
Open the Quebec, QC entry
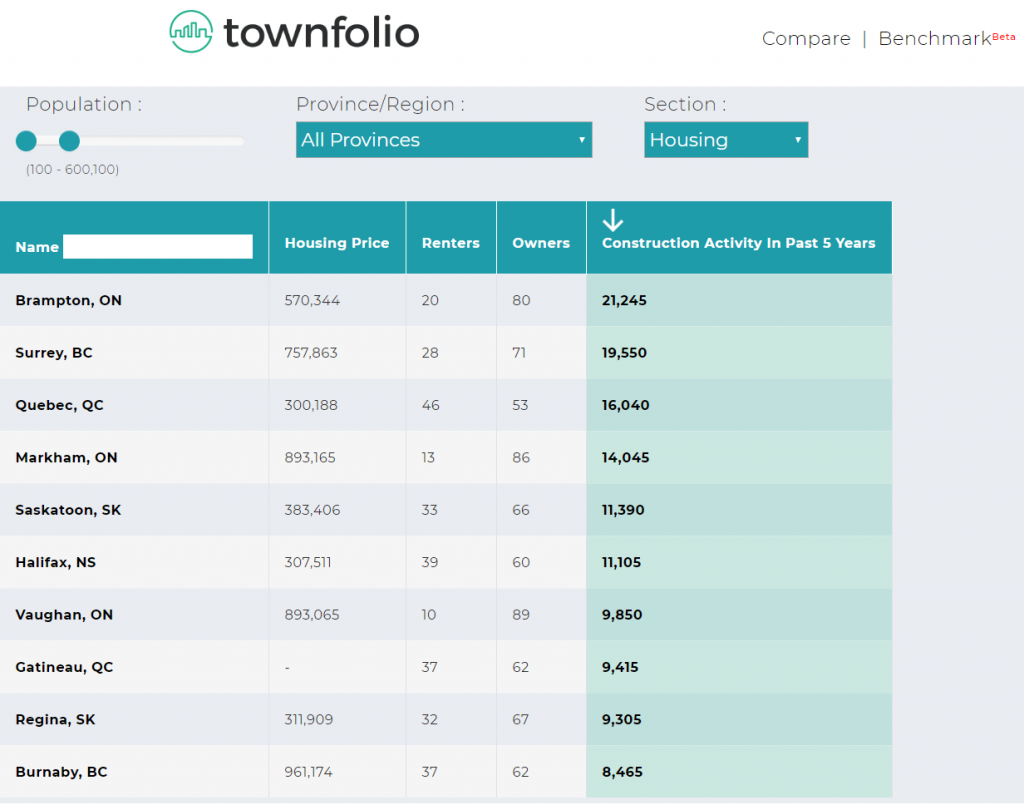tap(59, 405)
